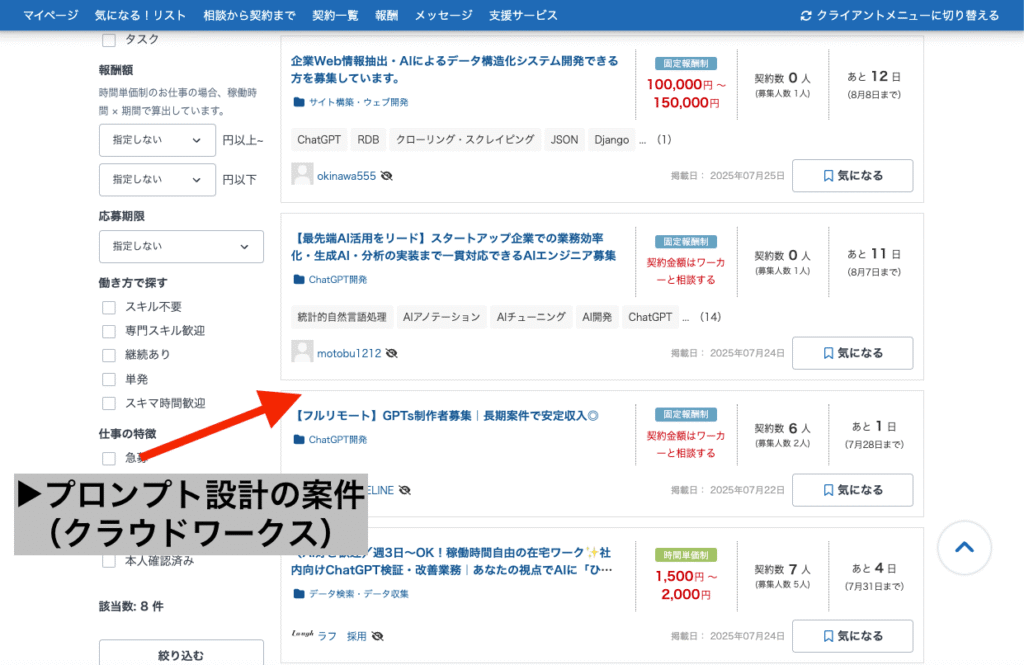This screenshot has width=1024, height=665.
Task: Open 報酬 menu item
Action: point(386,15)
